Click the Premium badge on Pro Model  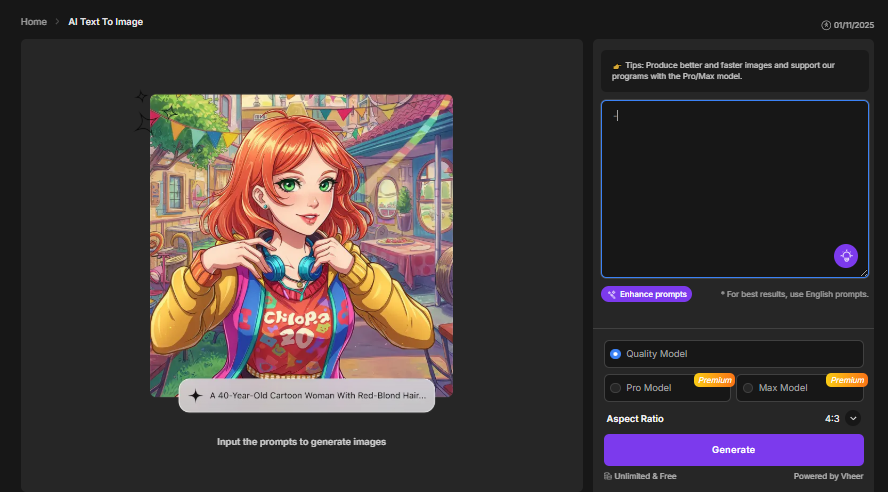714,380
